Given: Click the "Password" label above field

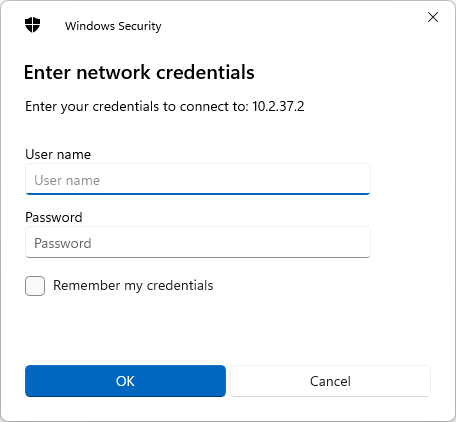Looking at the screenshot, I should tap(54, 217).
